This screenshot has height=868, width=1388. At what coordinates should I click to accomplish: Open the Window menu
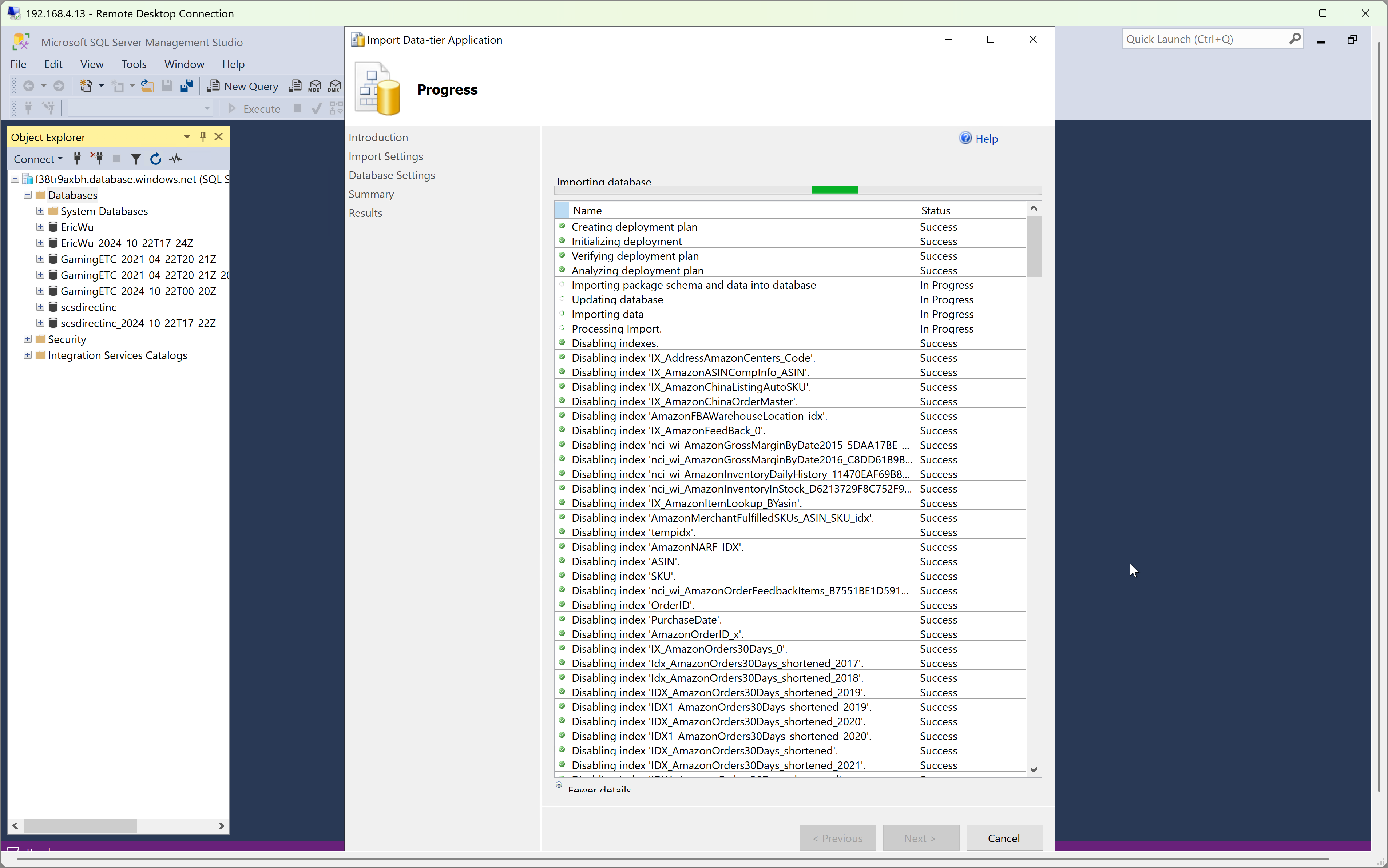click(185, 64)
